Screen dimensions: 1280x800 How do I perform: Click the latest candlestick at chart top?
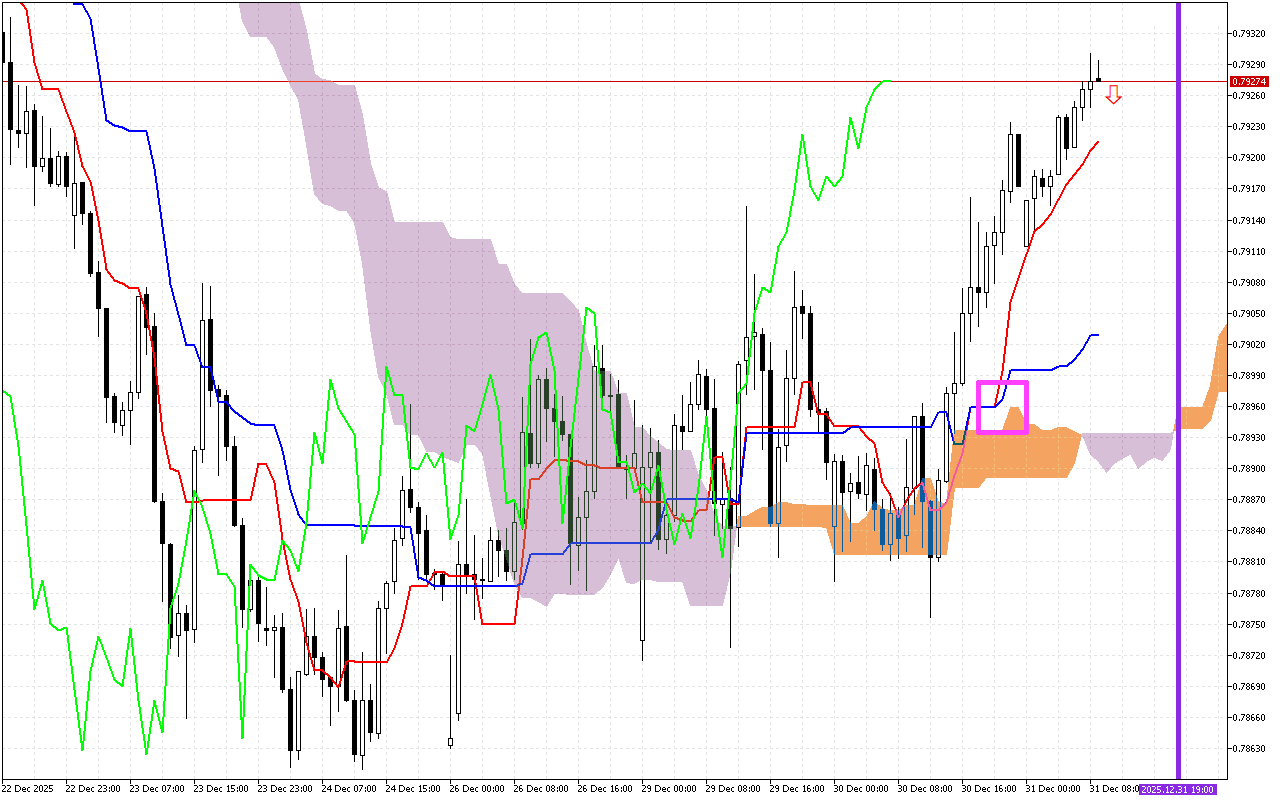[x=1098, y=78]
